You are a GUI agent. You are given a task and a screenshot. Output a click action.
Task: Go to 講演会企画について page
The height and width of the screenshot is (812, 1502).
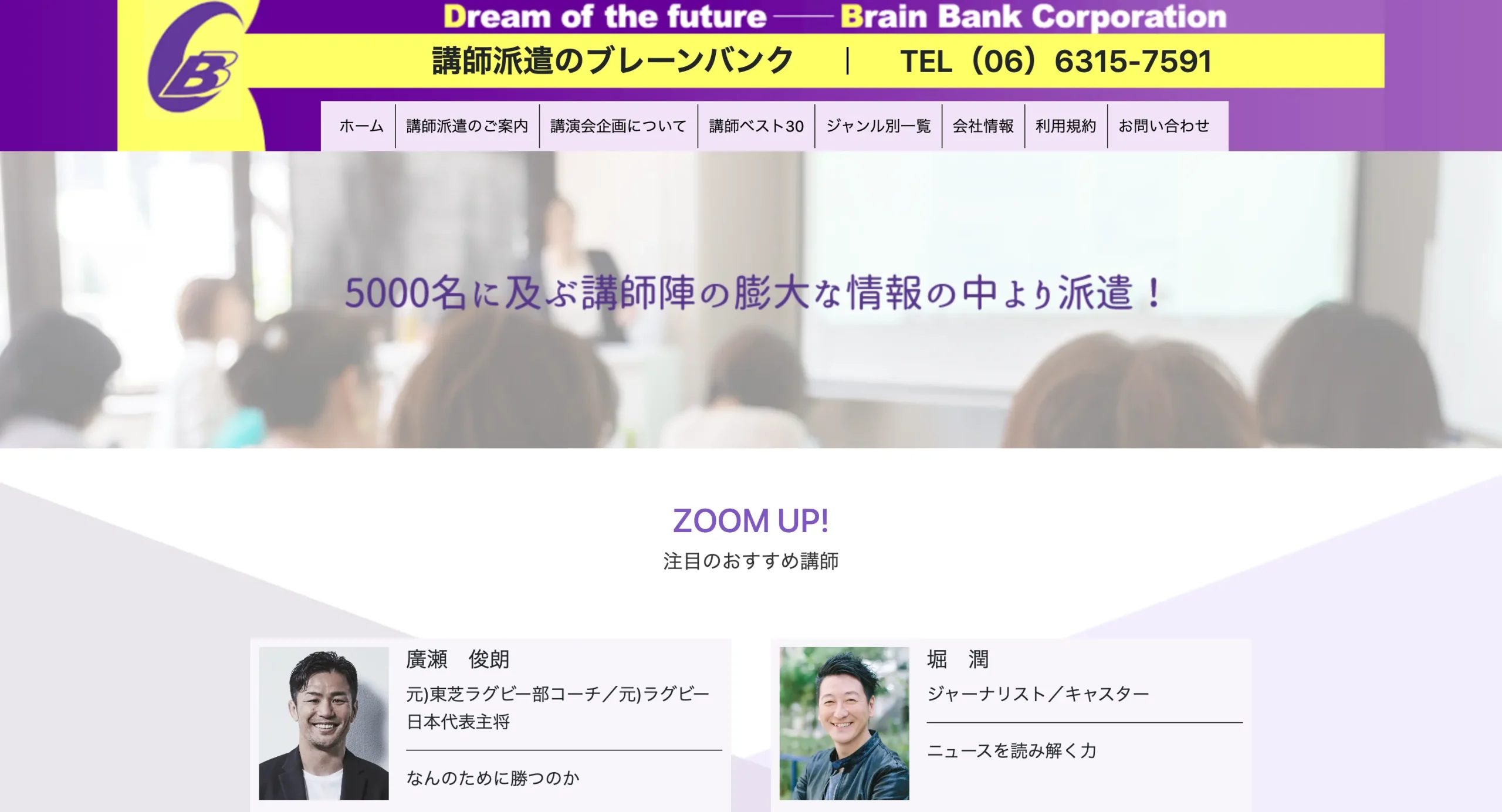618,126
